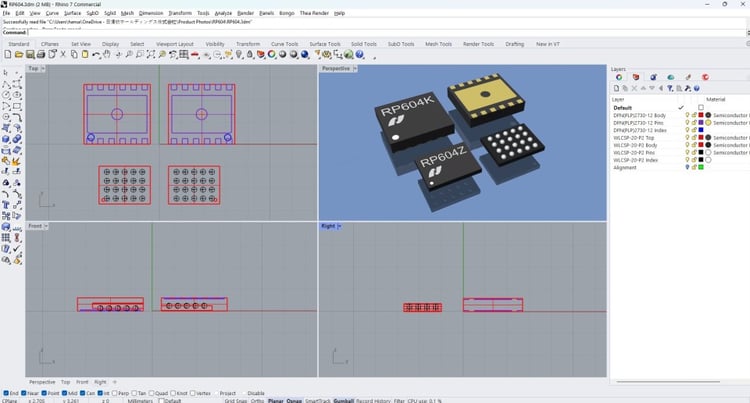Click the green color swatch of Alignment layer
The width and height of the screenshot is (750, 403).
coord(701,167)
